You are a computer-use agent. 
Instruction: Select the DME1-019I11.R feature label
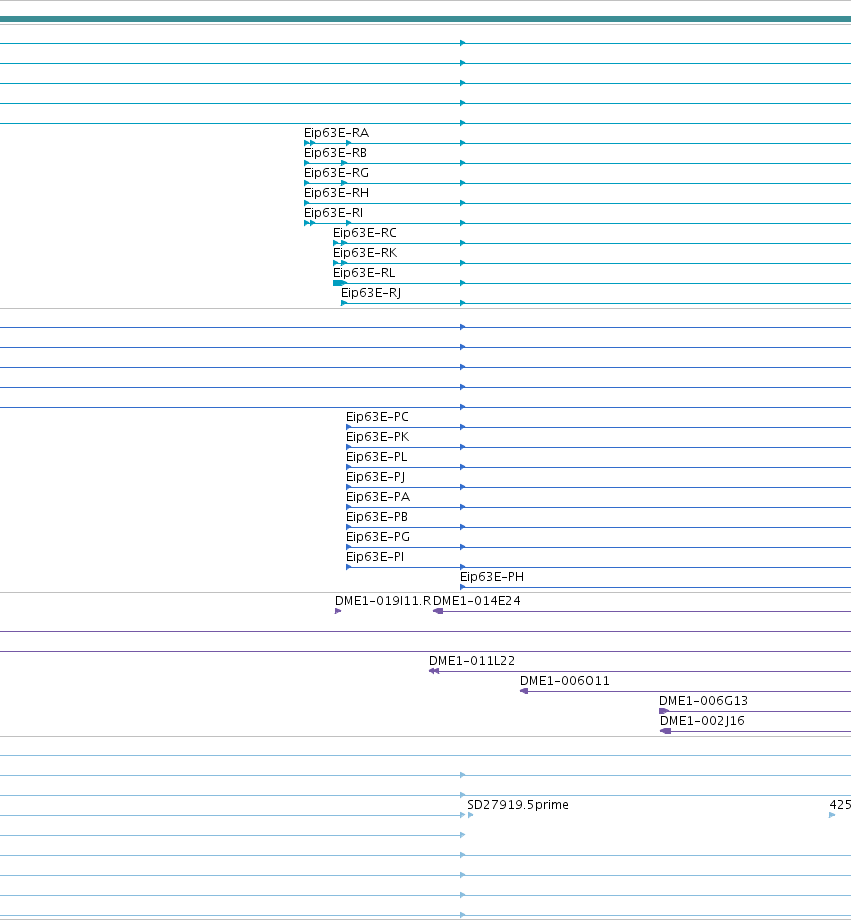(x=383, y=601)
